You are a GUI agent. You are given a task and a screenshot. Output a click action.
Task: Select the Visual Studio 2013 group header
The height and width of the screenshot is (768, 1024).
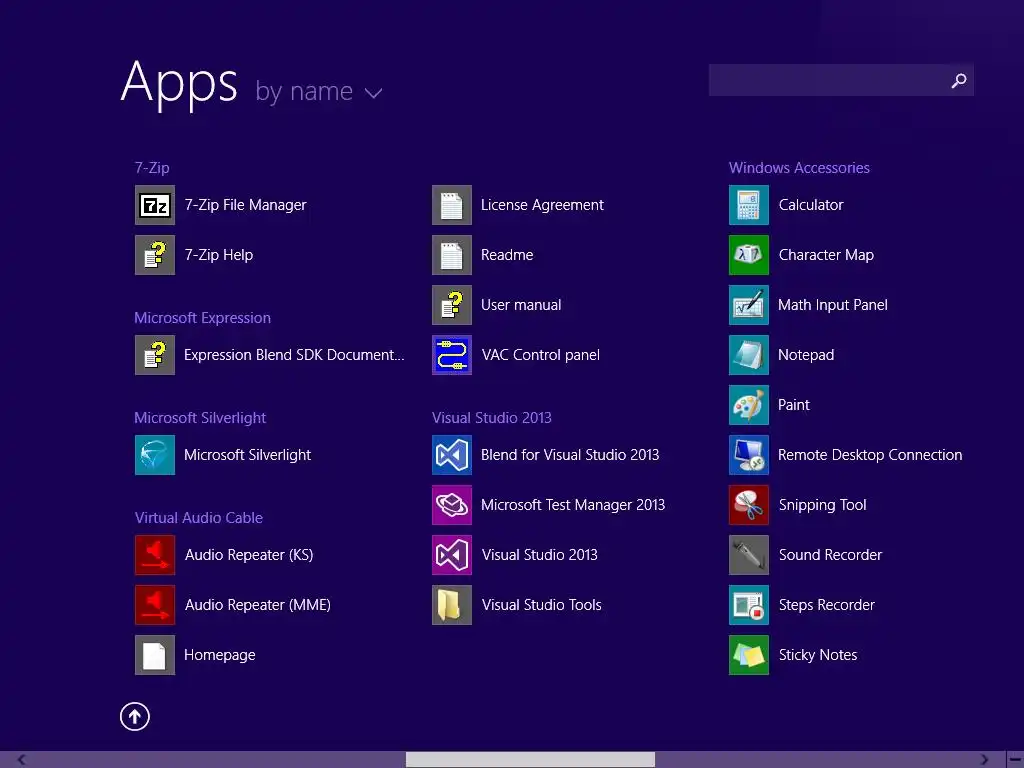coord(492,418)
